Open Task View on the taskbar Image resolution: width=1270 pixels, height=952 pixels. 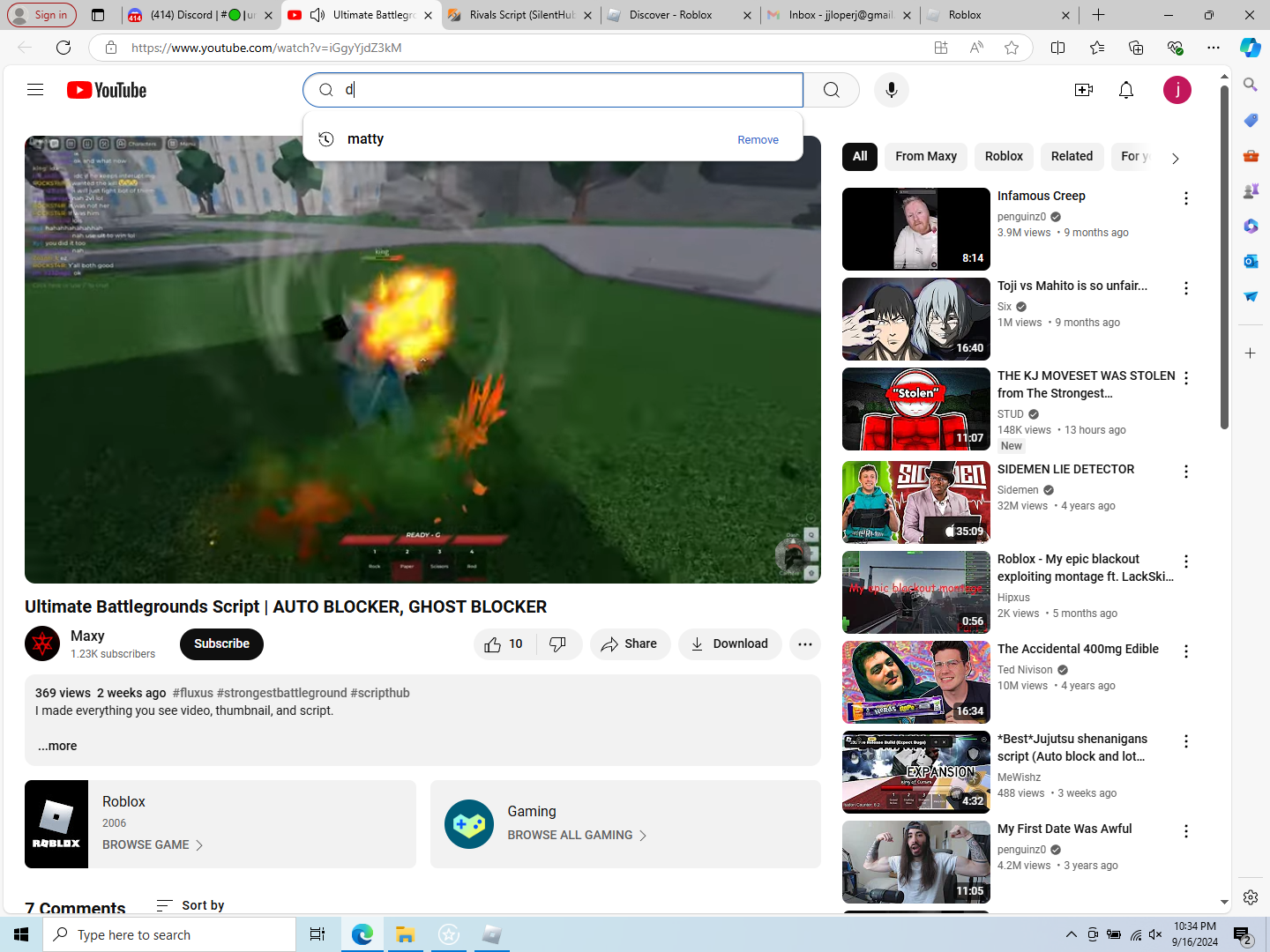tap(317, 934)
